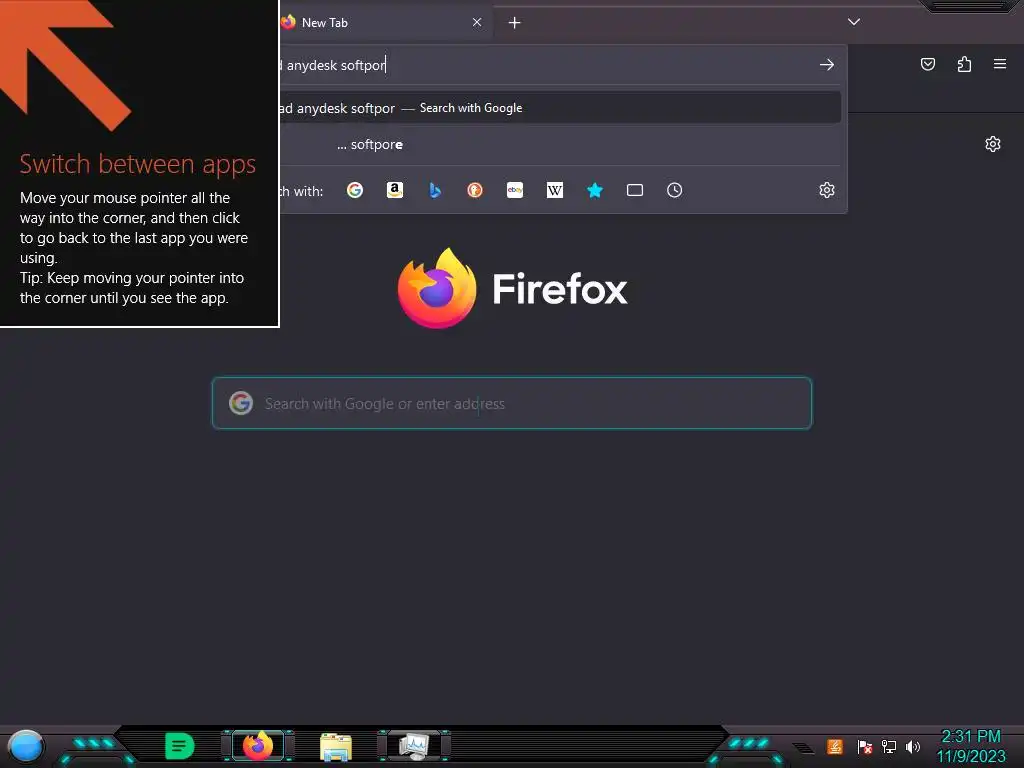Click in the address bar text field
This screenshot has width=1024, height=768.
547,65
